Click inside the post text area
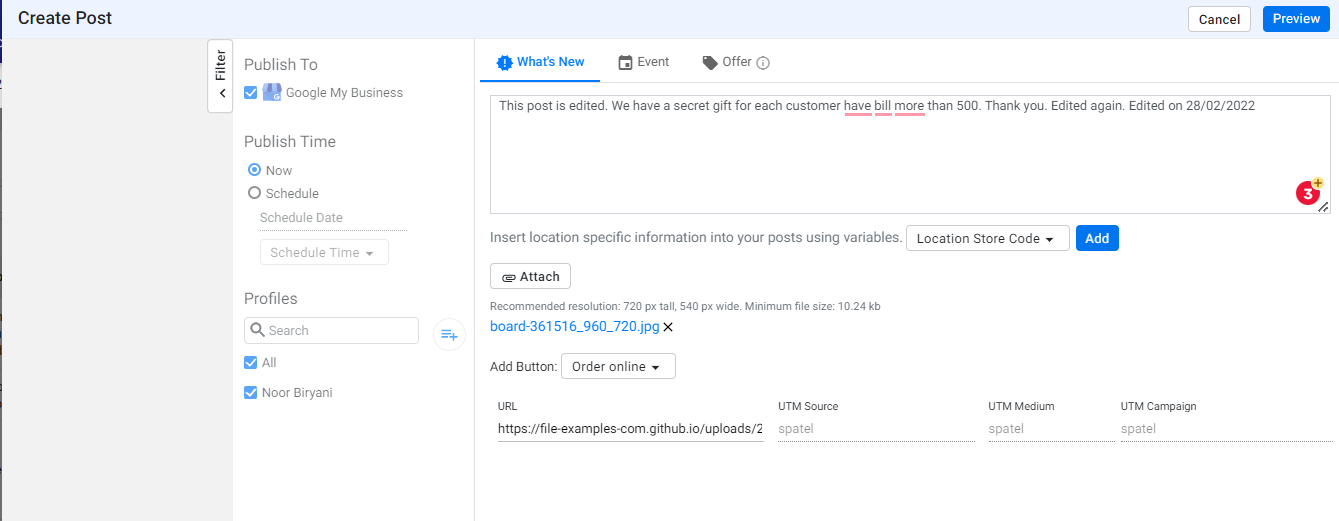1339x521 pixels. [910, 154]
